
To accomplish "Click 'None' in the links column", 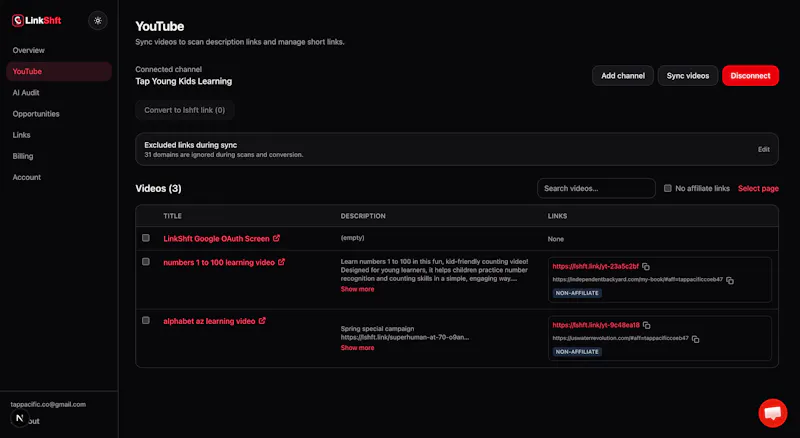I will pos(556,239).
